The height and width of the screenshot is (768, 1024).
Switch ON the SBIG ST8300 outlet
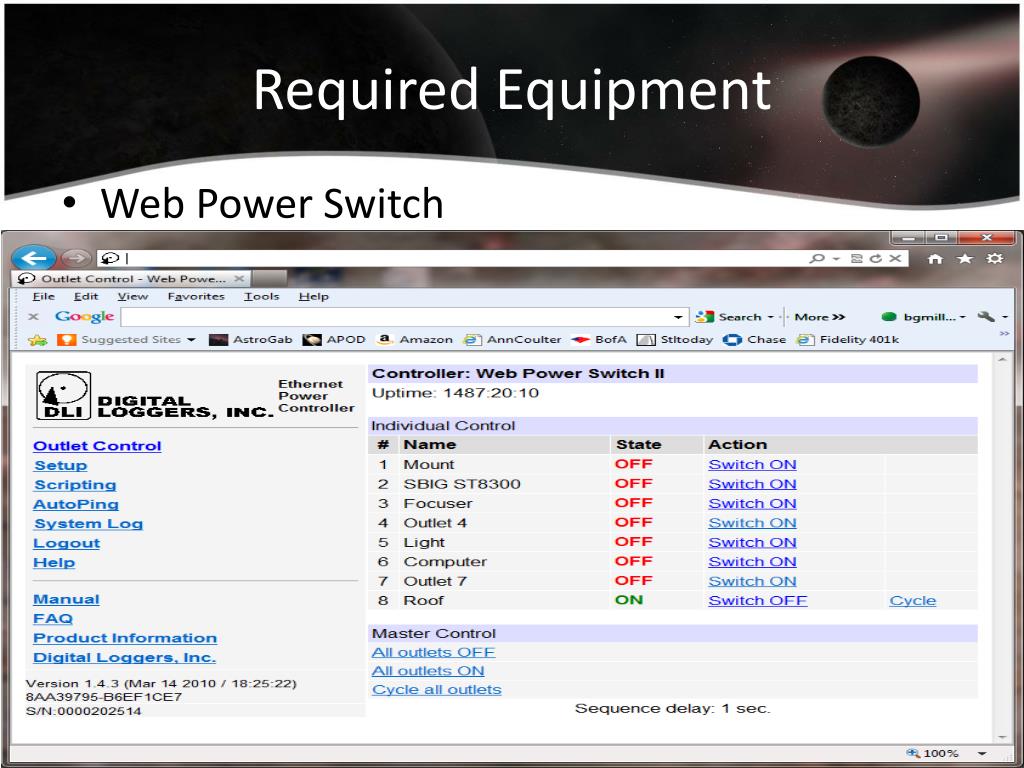(x=752, y=484)
